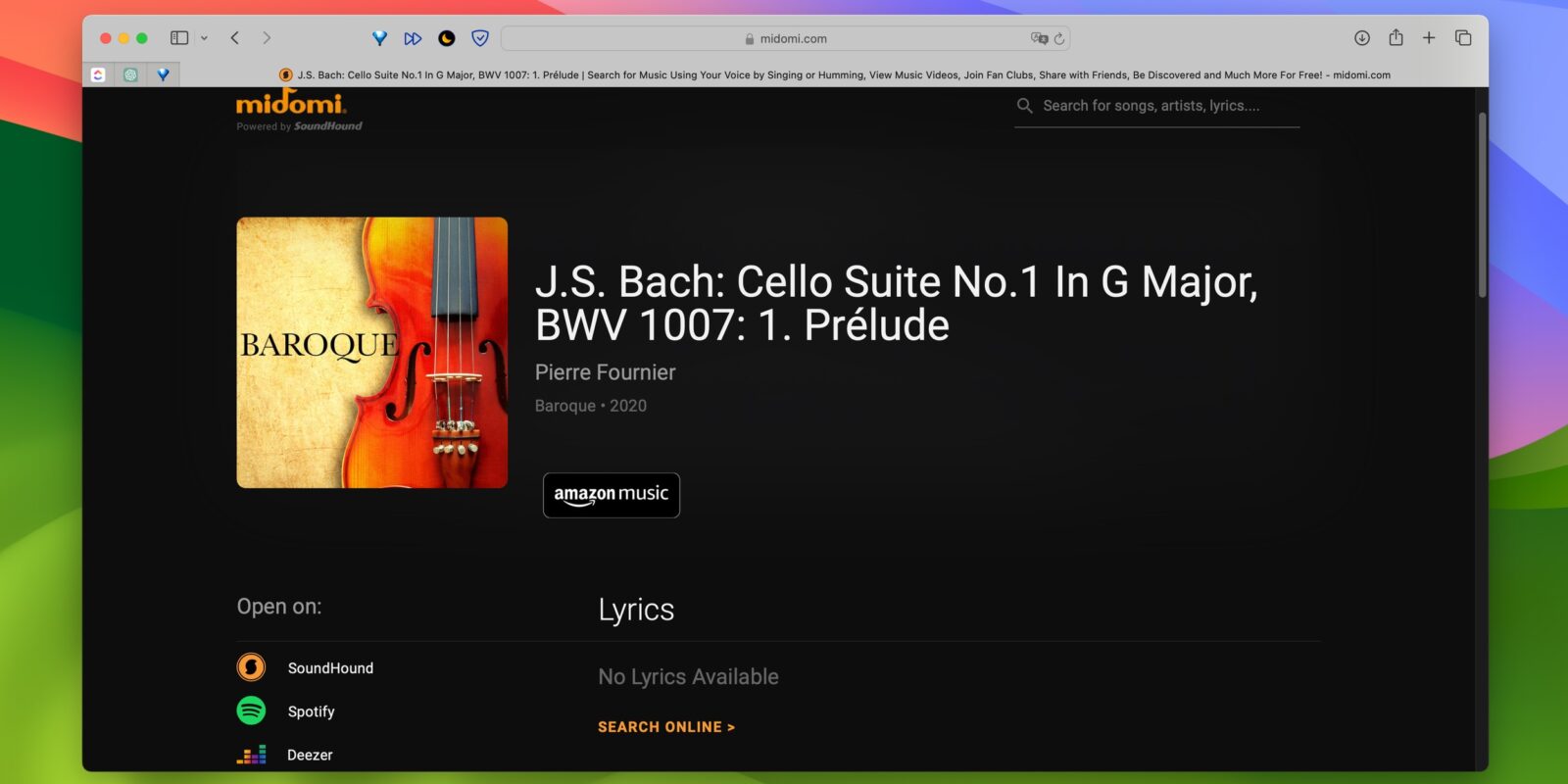Select the J.S. Bach midomi tab
1568x784 pixels.
tap(833, 74)
